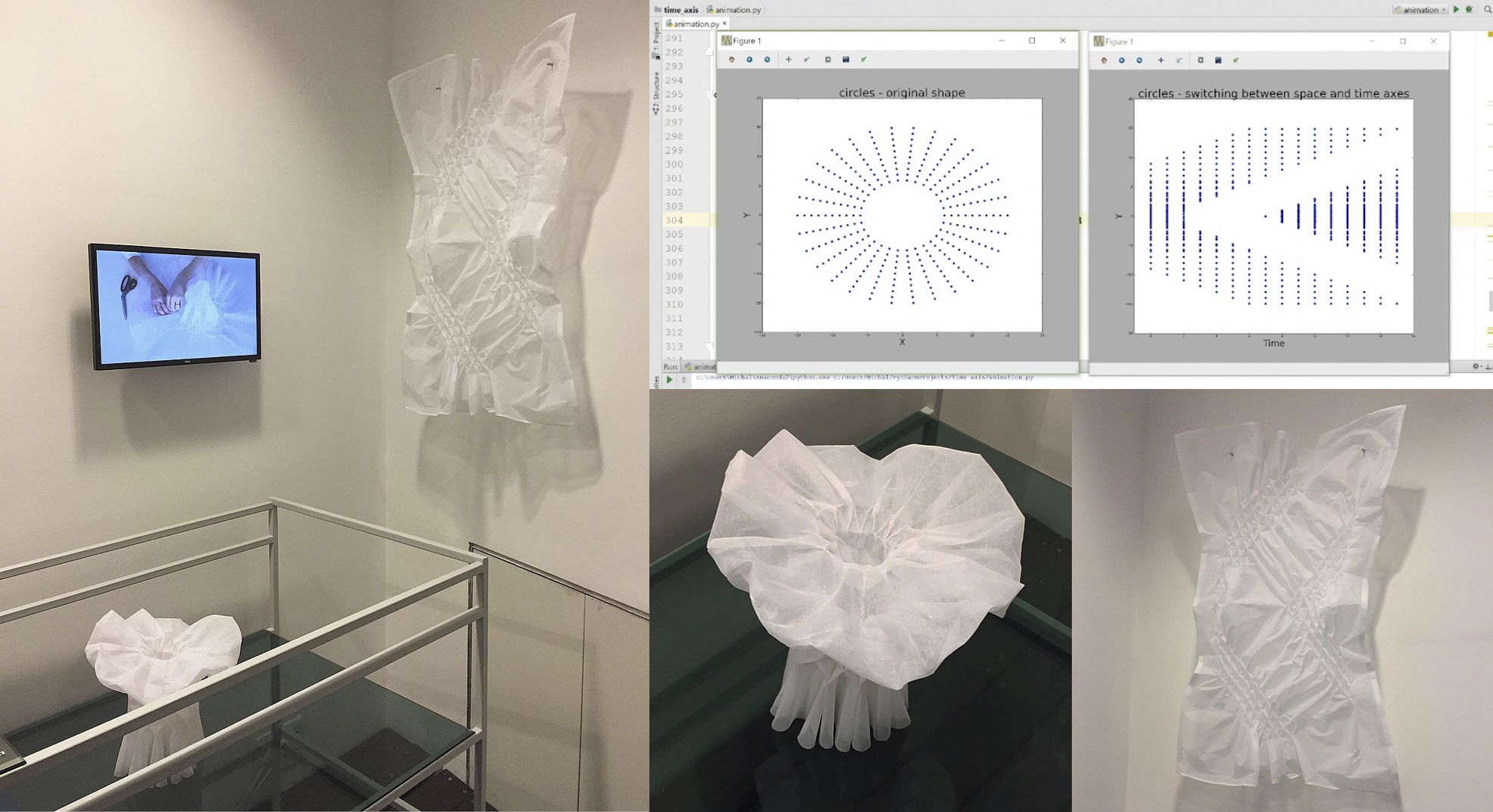Click time_axis breadcrumb folder

tap(680, 10)
